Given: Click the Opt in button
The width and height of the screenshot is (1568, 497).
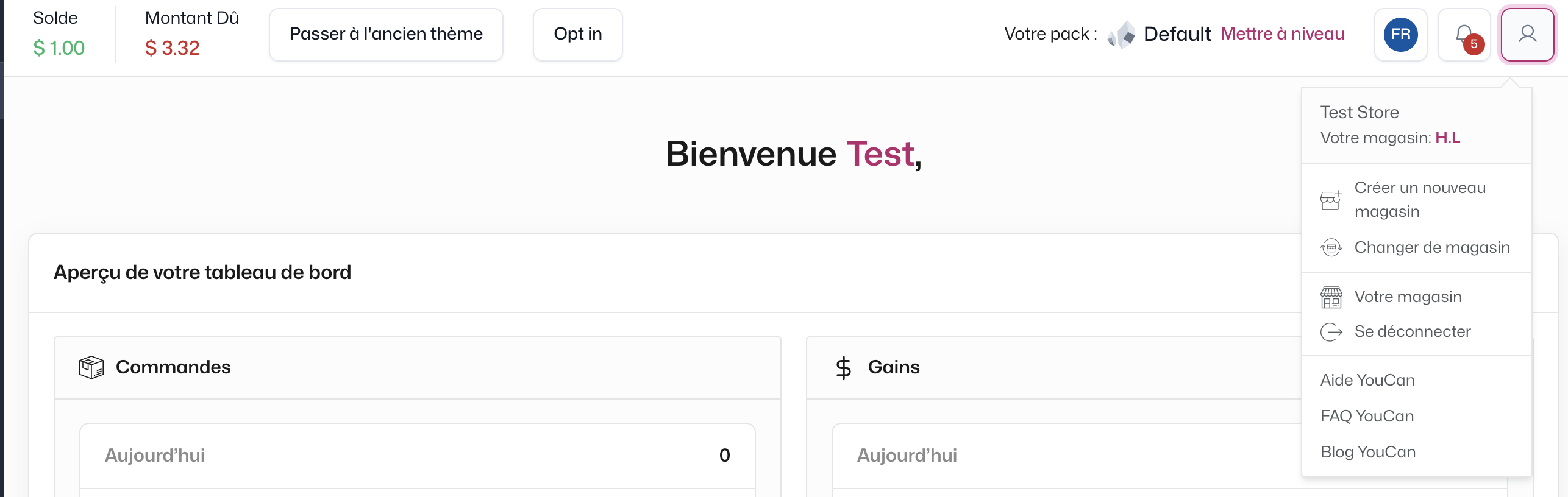Looking at the screenshot, I should pos(577,35).
